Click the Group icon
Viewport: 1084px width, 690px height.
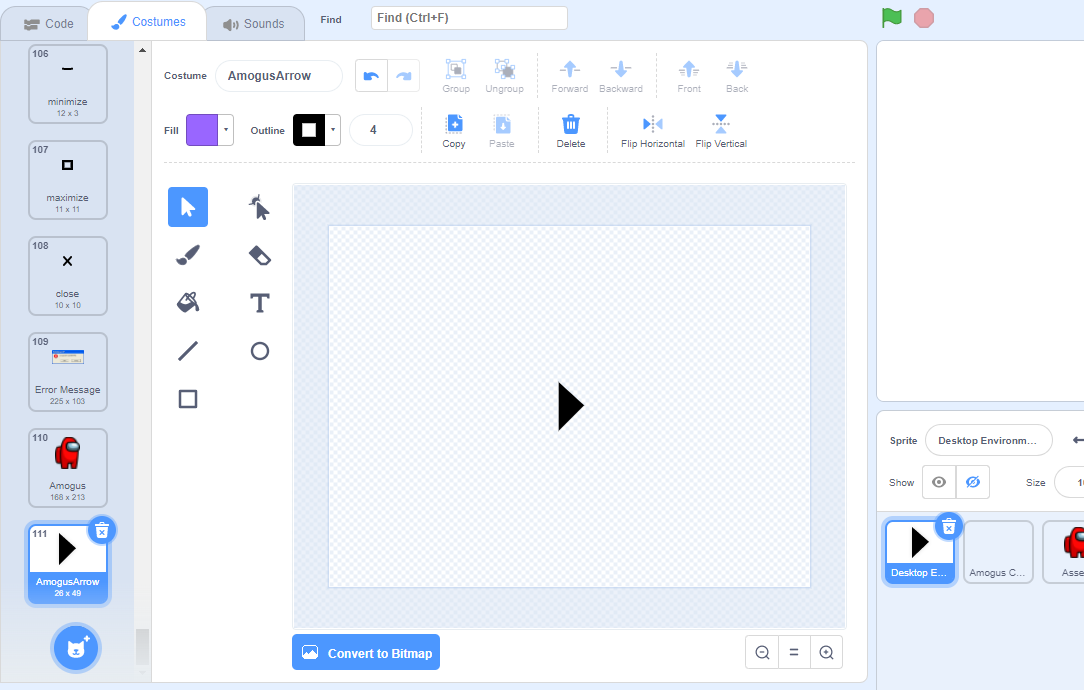(456, 75)
